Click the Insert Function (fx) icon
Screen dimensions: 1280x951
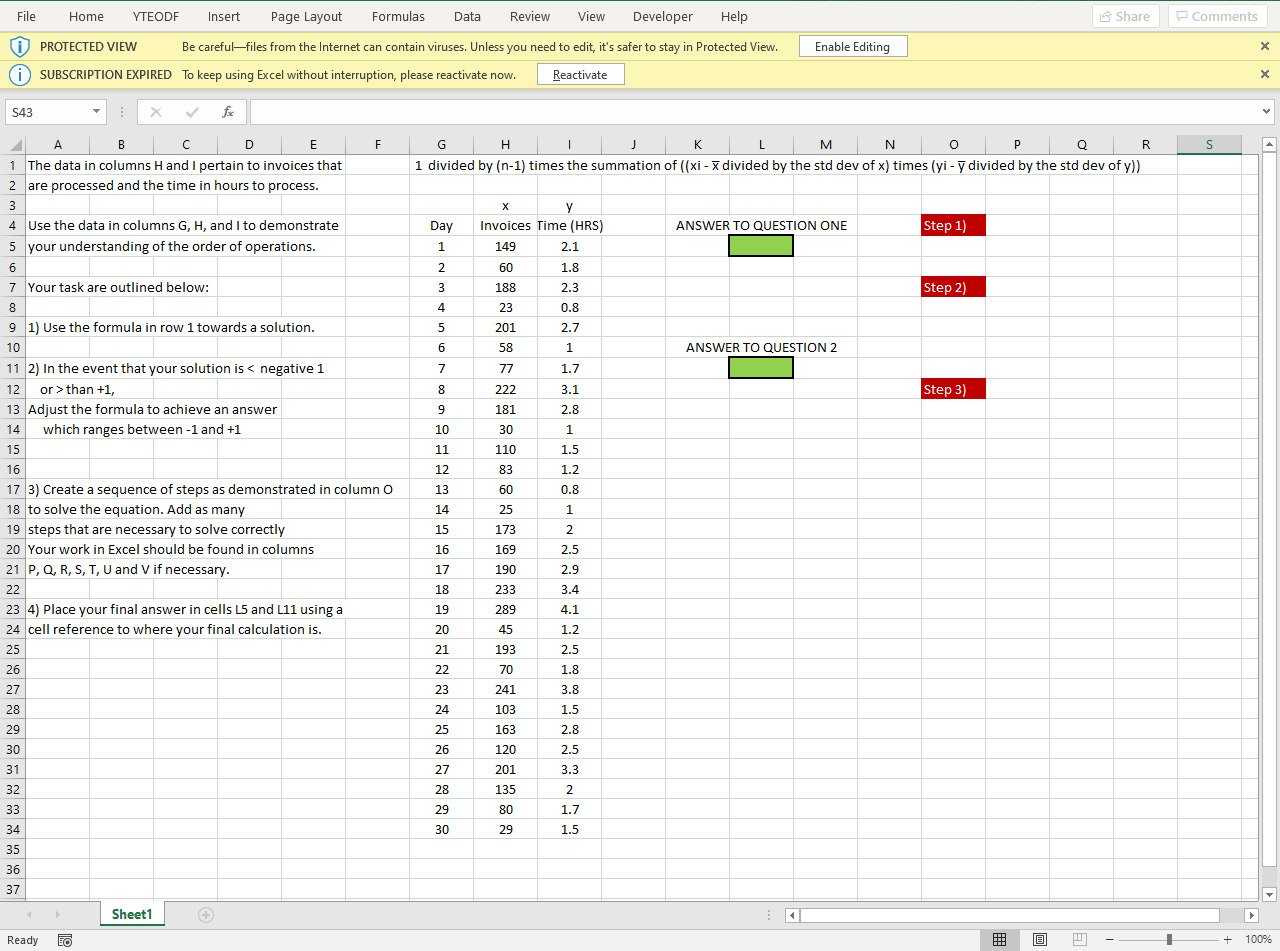coord(227,111)
